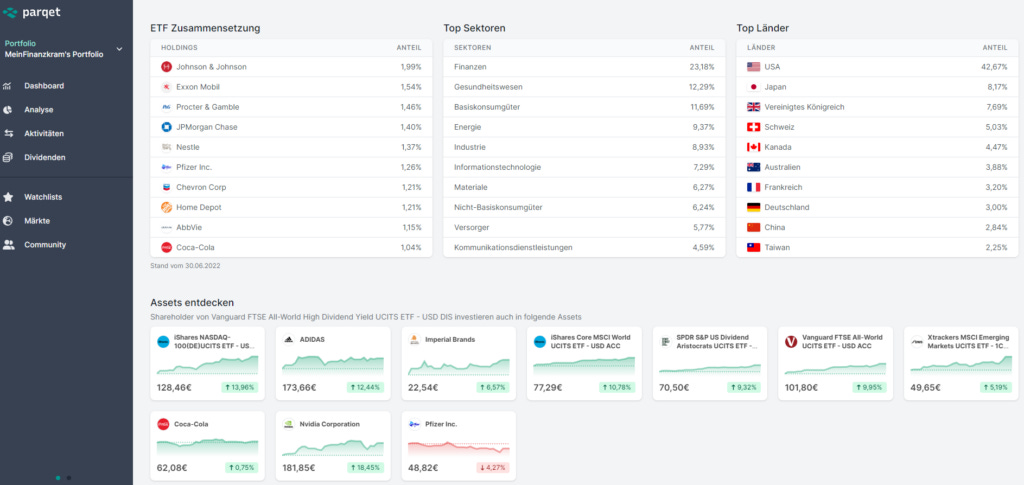This screenshot has width=1024, height=485.
Task: Click the Procter & Gamble logo
Action: [x=166, y=107]
